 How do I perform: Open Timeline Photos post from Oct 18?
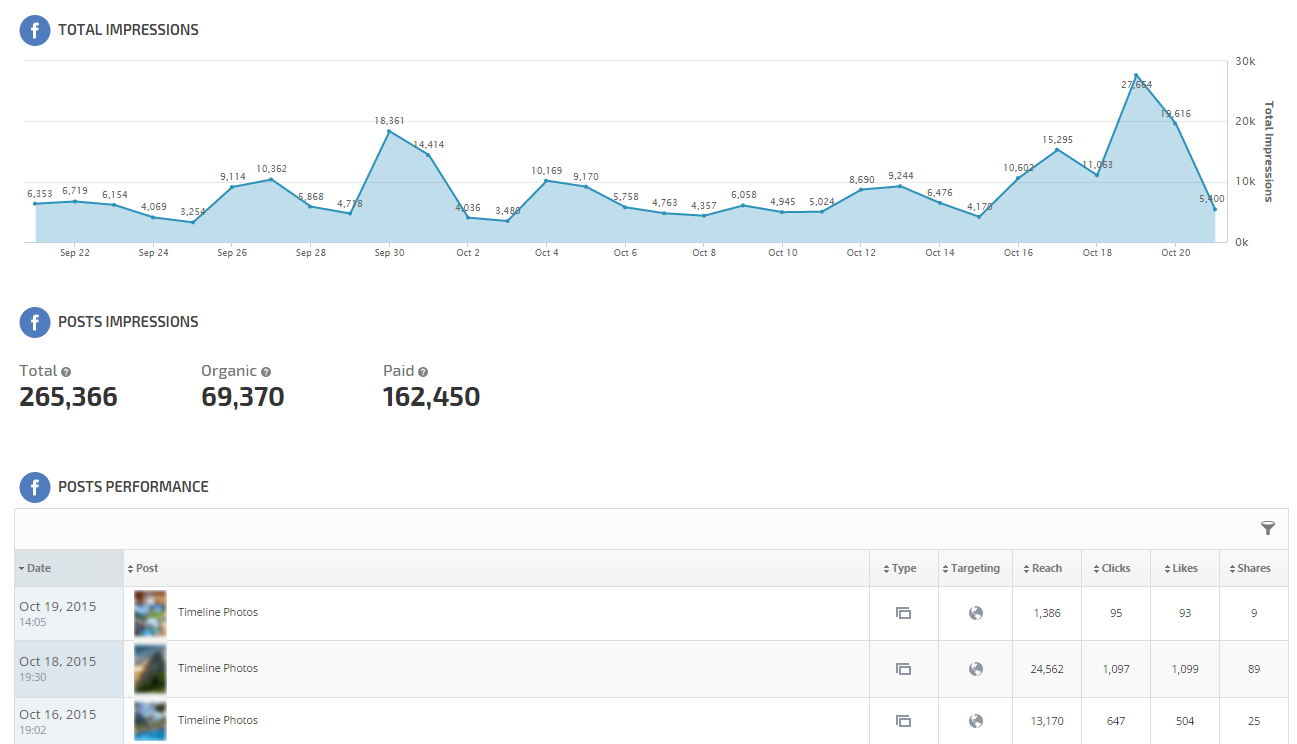[x=217, y=668]
